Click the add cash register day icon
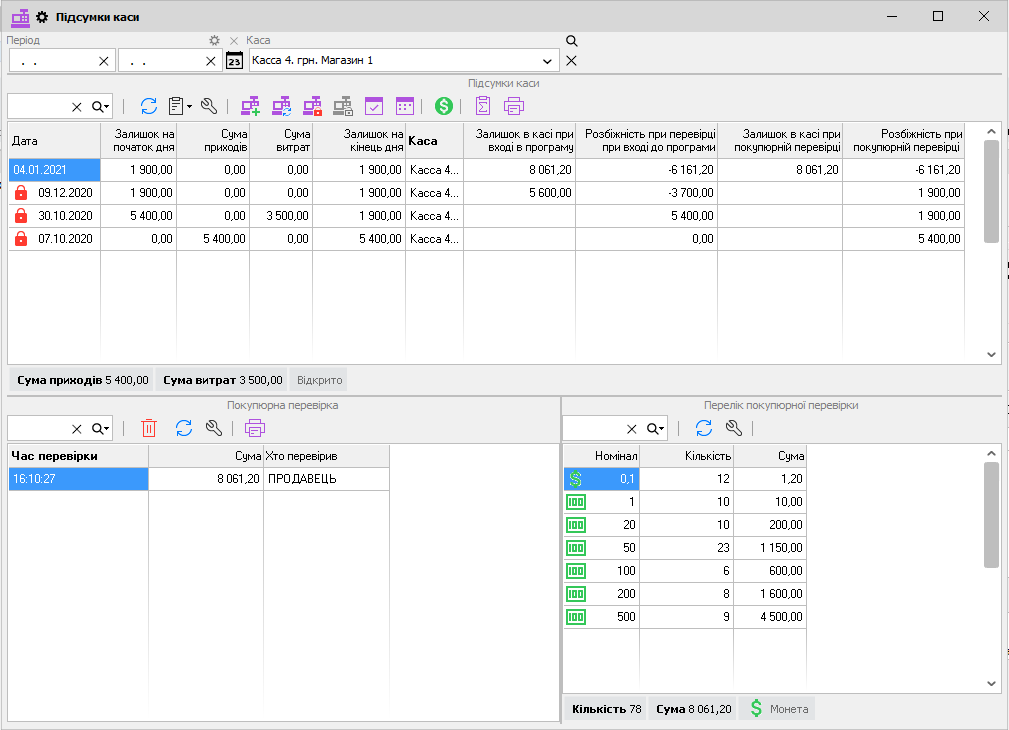1009x730 pixels. click(x=250, y=106)
